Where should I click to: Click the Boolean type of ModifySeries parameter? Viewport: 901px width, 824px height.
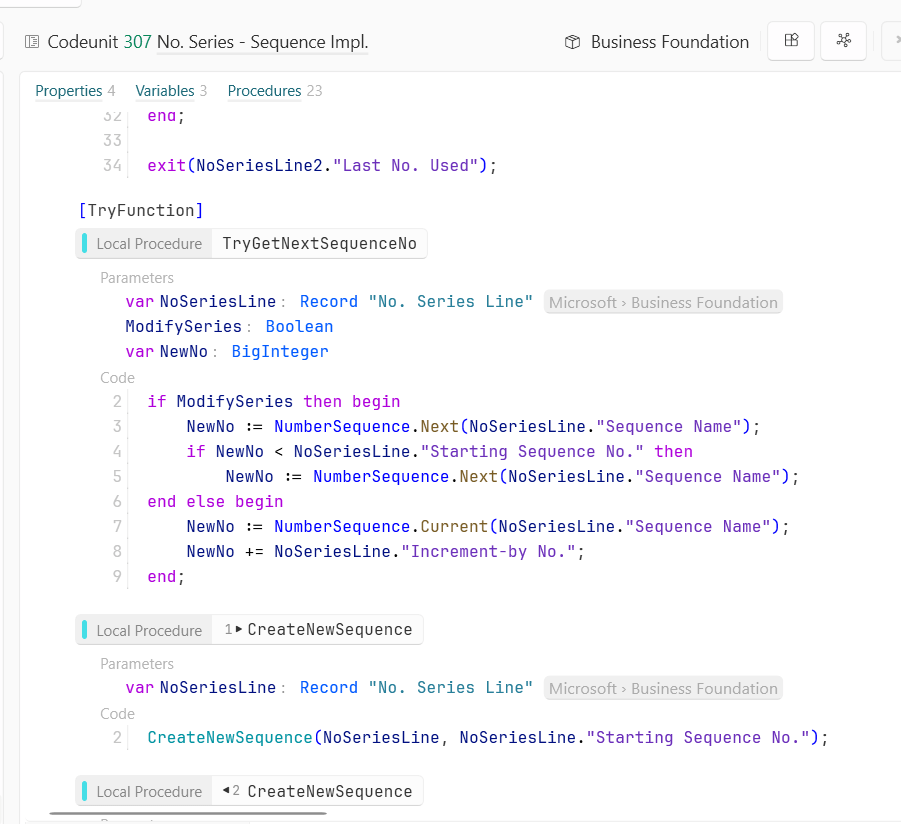tap(299, 327)
